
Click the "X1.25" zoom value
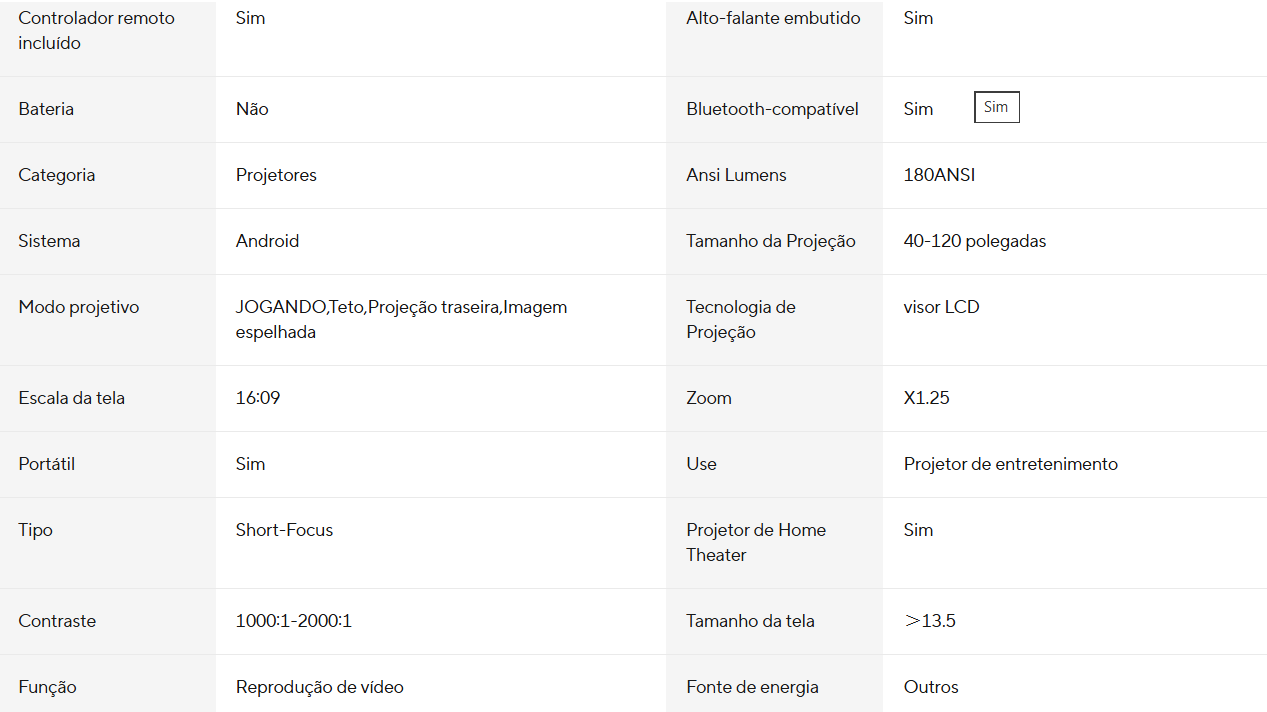[x=926, y=398]
